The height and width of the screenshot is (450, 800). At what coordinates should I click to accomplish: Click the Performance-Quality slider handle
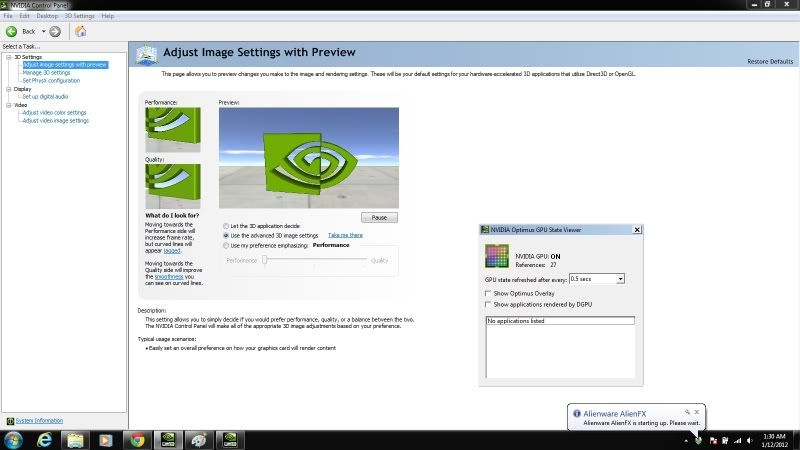click(265, 260)
